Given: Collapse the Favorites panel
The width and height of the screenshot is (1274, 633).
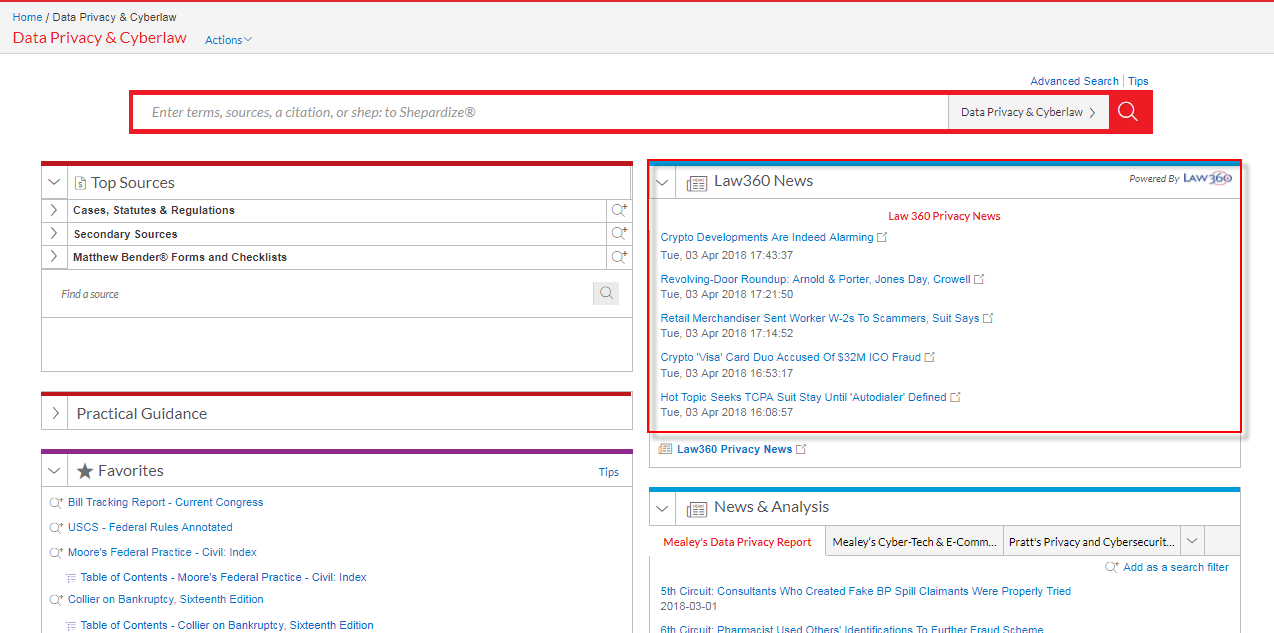Looking at the screenshot, I should point(54,471).
